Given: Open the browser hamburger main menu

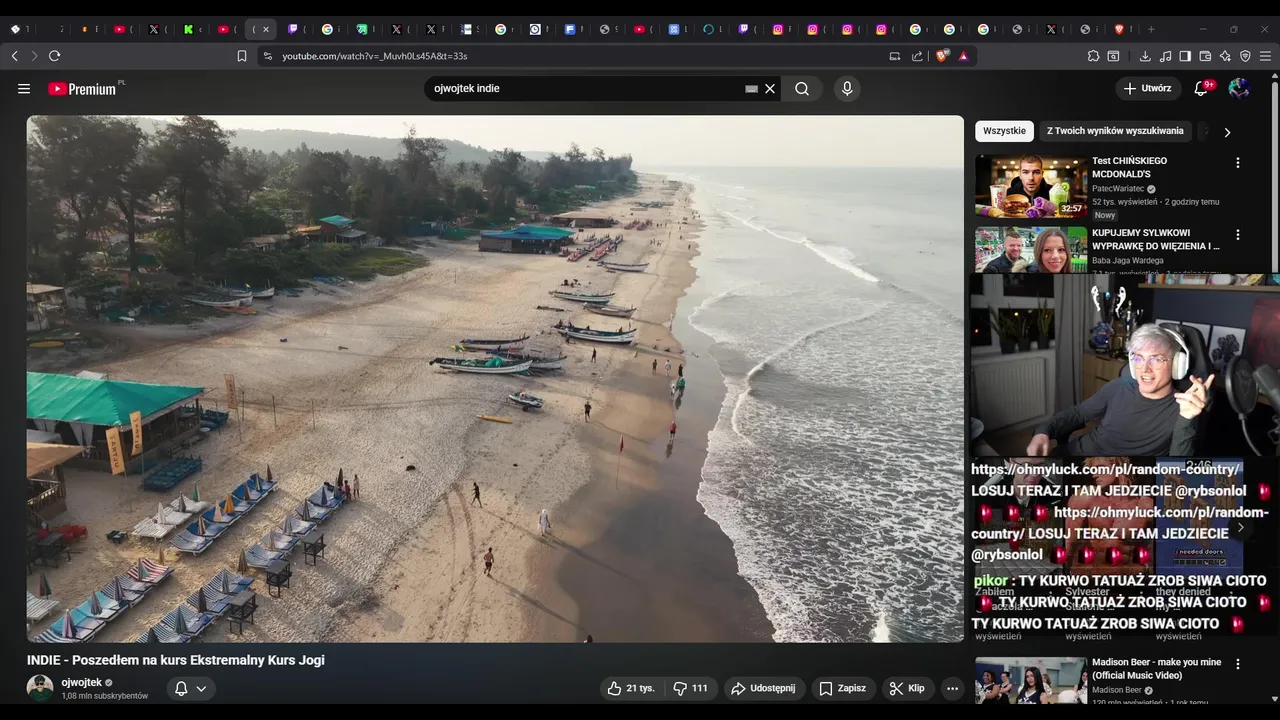Looking at the screenshot, I should 1266,56.
